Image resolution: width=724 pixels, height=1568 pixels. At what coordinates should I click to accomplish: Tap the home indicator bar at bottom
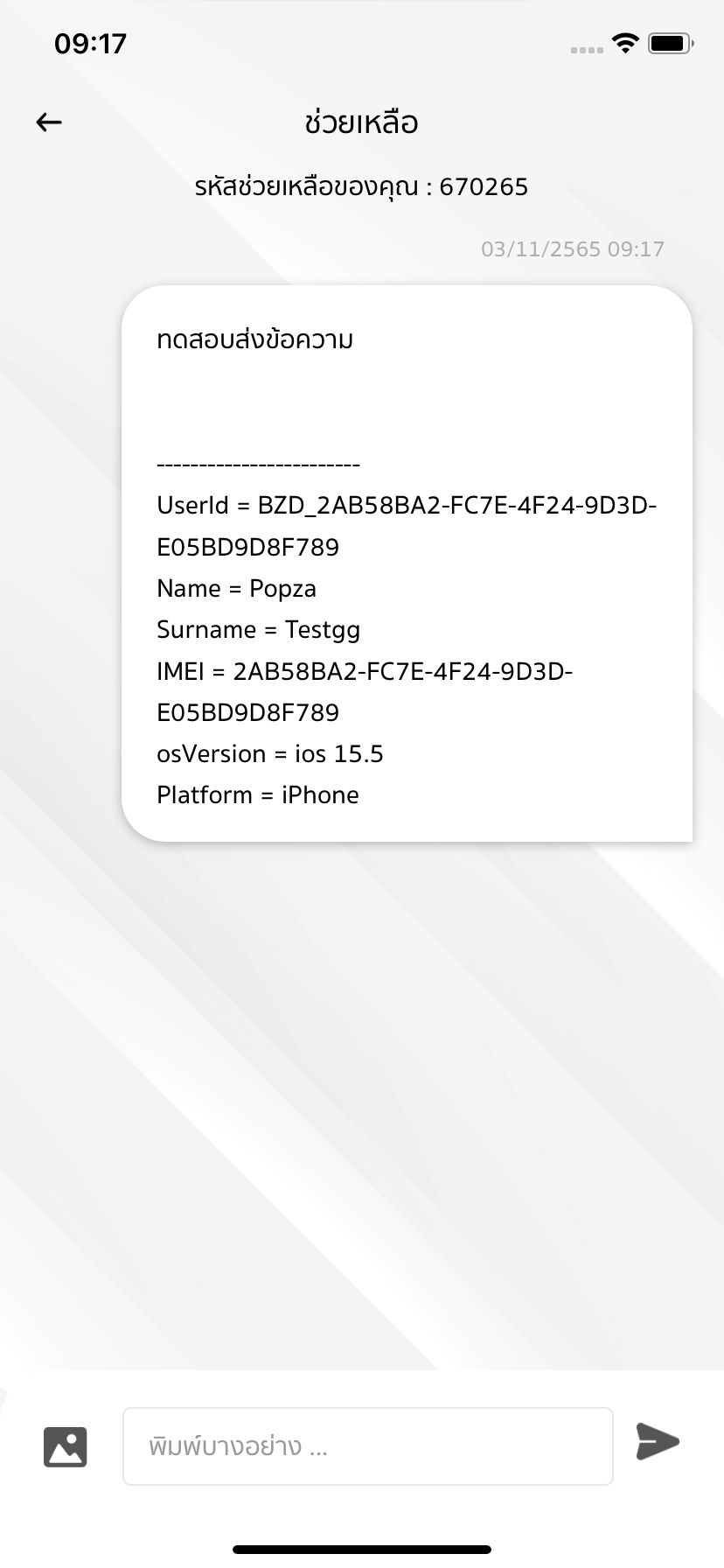(x=362, y=1549)
